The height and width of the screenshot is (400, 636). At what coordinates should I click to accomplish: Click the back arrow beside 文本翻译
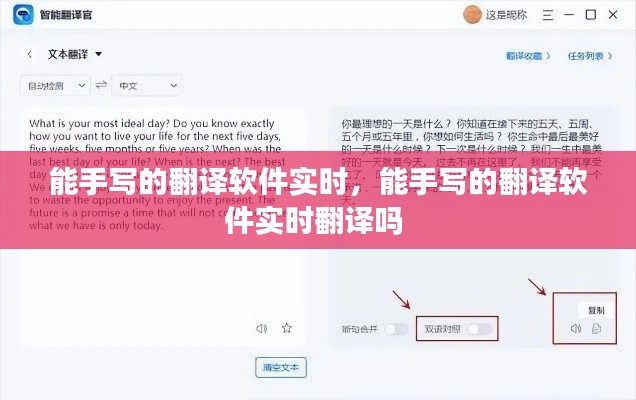30,54
